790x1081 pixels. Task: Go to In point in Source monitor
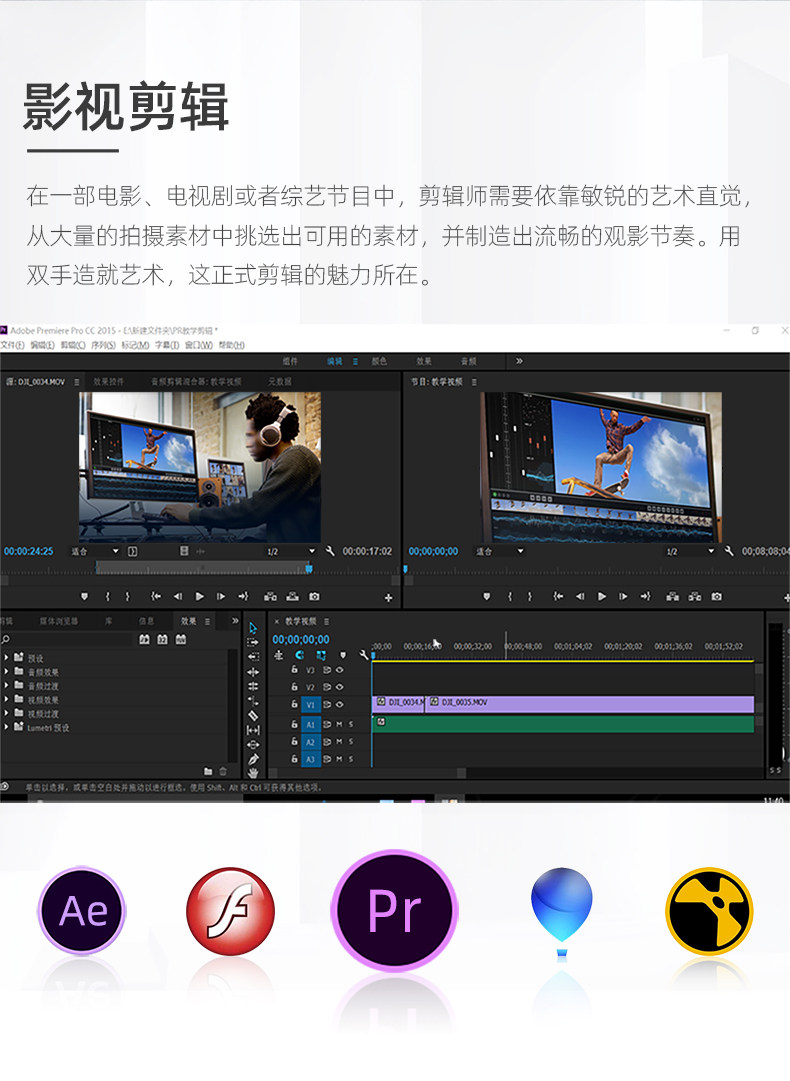click(156, 596)
